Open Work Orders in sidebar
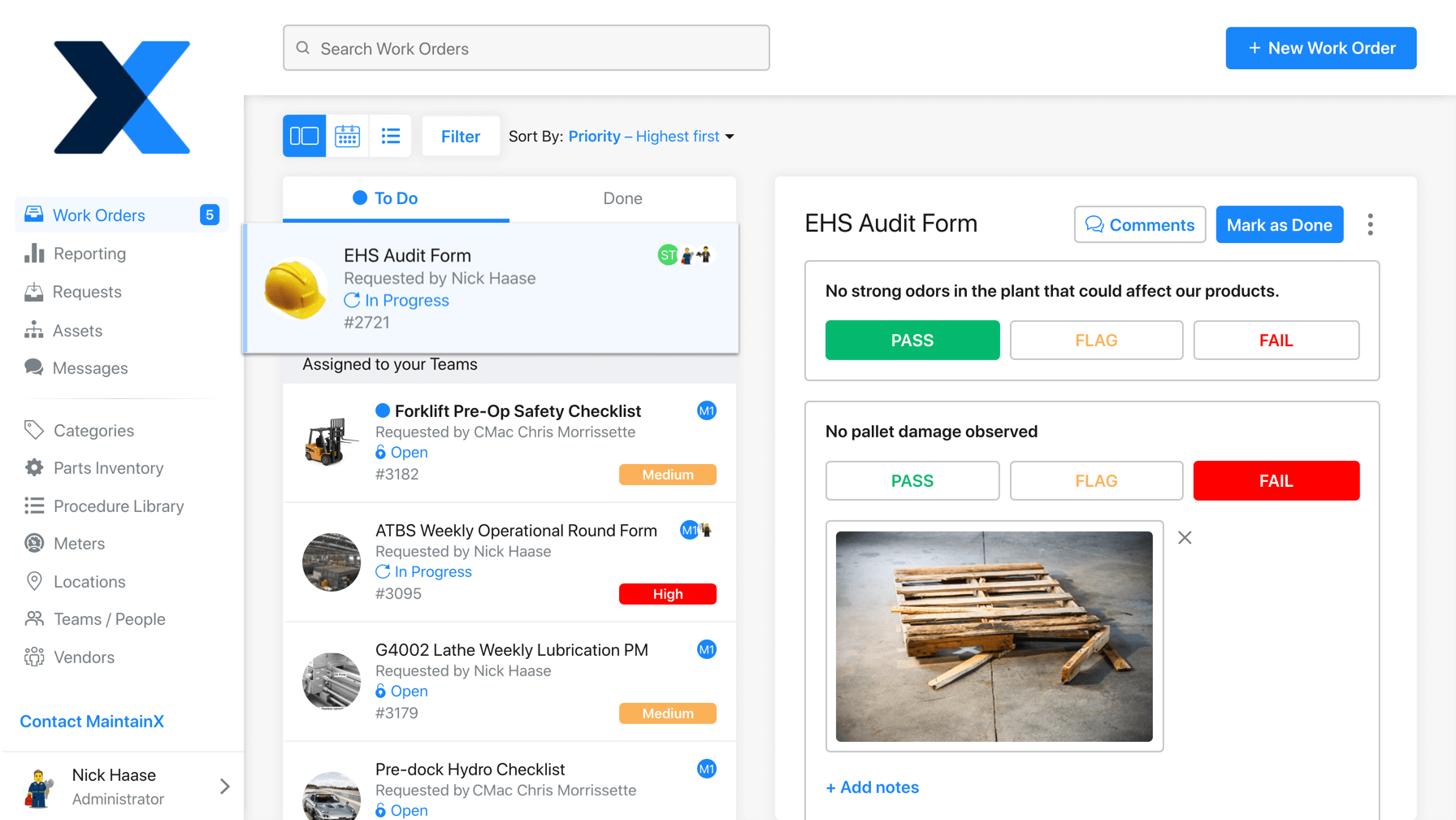Viewport: 1456px width, 820px height. [x=122, y=215]
